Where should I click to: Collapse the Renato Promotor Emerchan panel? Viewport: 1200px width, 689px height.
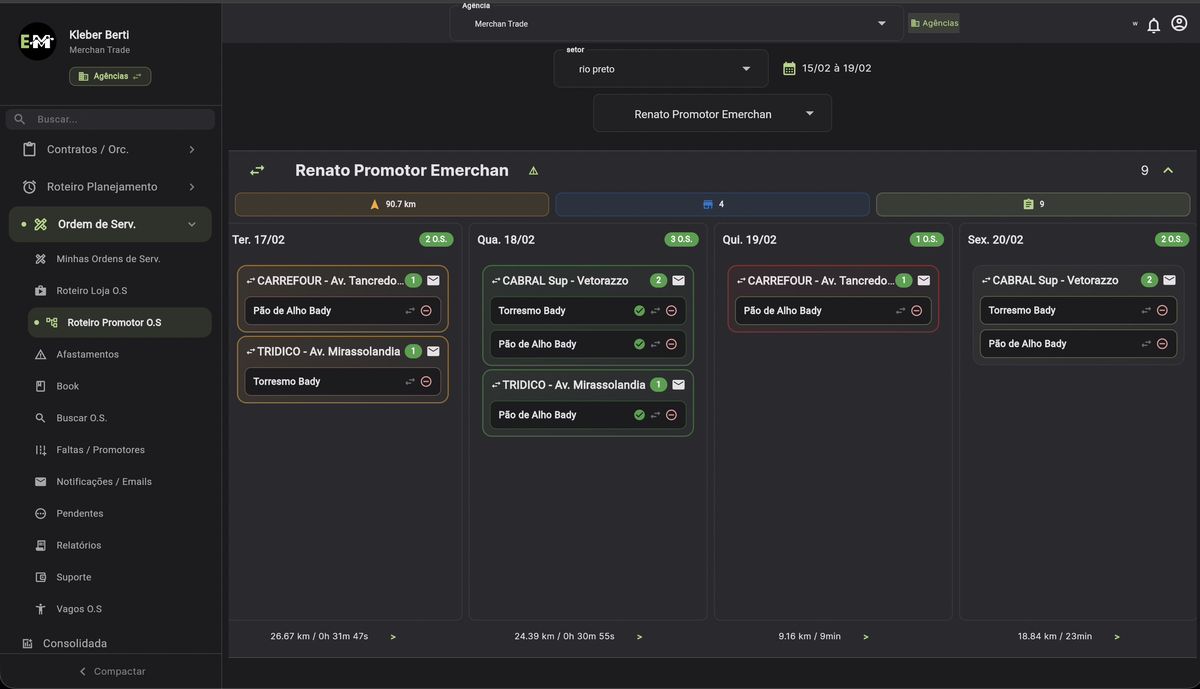1168,170
